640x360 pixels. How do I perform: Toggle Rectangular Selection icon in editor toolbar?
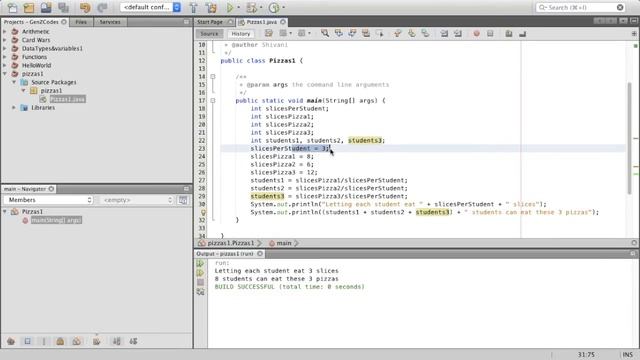(x=380, y=34)
